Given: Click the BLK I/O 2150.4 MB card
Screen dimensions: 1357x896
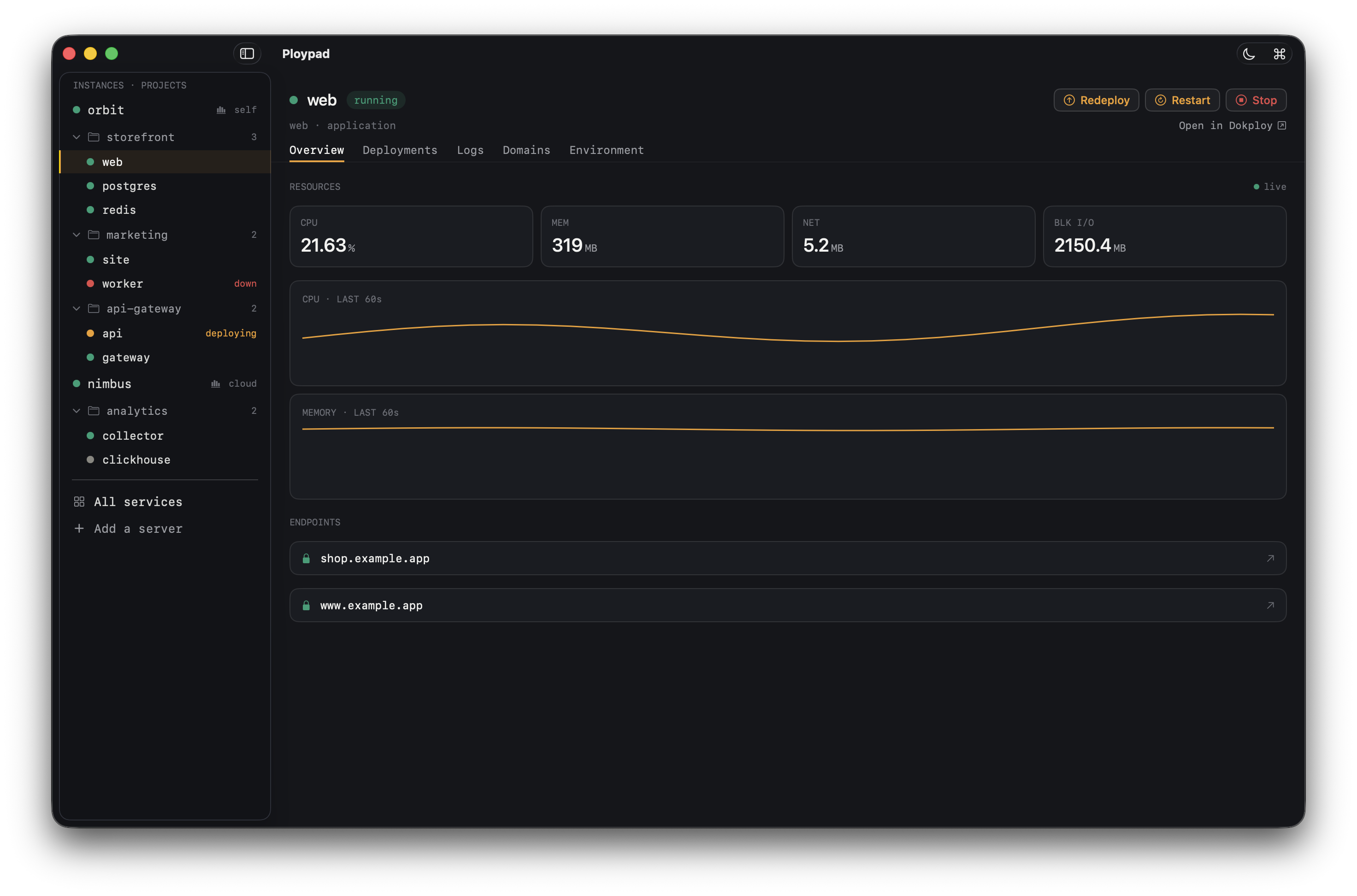Looking at the screenshot, I should 1164,236.
